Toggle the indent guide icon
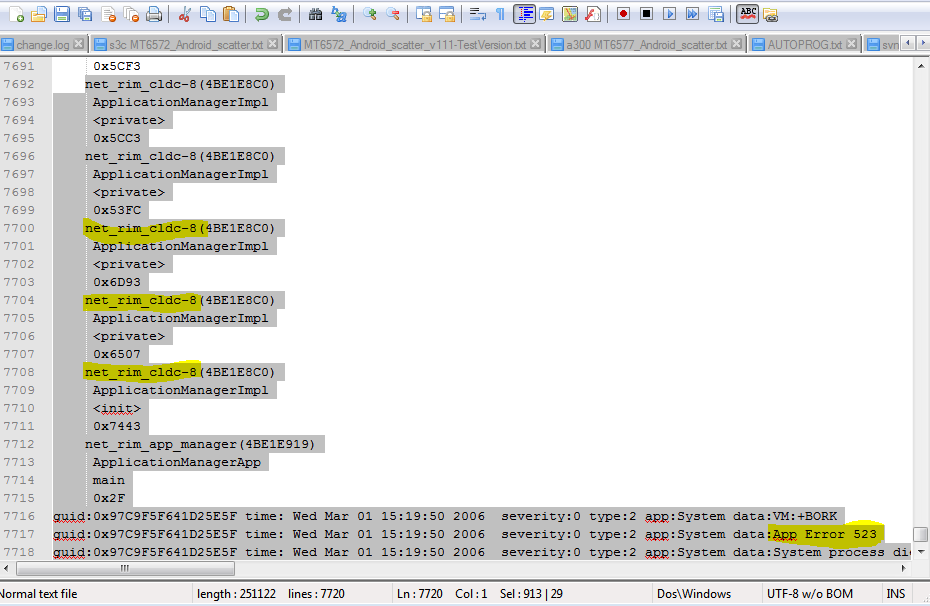Image resolution: width=930 pixels, height=606 pixels. [524, 14]
